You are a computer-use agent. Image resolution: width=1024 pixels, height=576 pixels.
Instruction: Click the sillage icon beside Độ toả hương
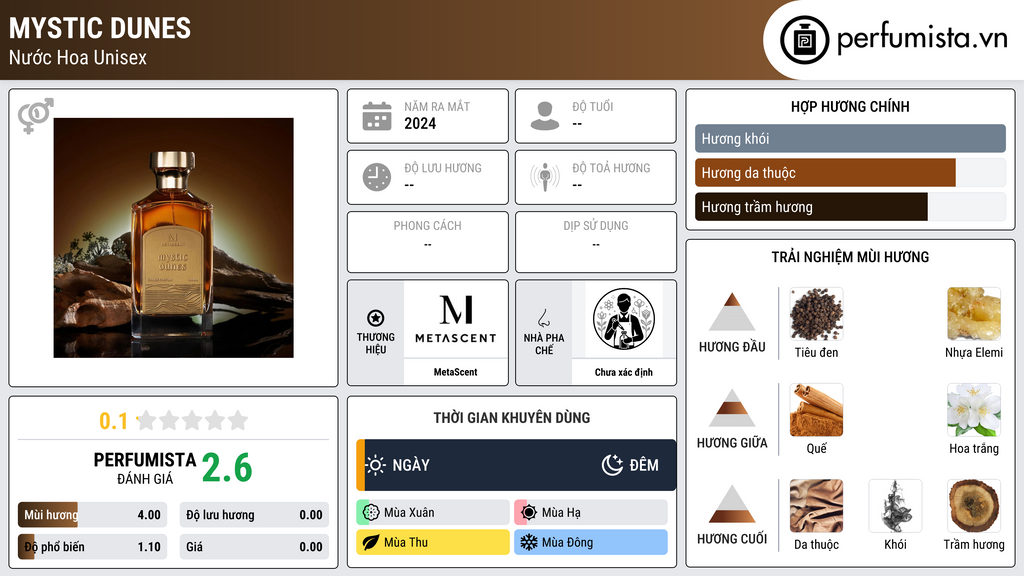(x=545, y=177)
